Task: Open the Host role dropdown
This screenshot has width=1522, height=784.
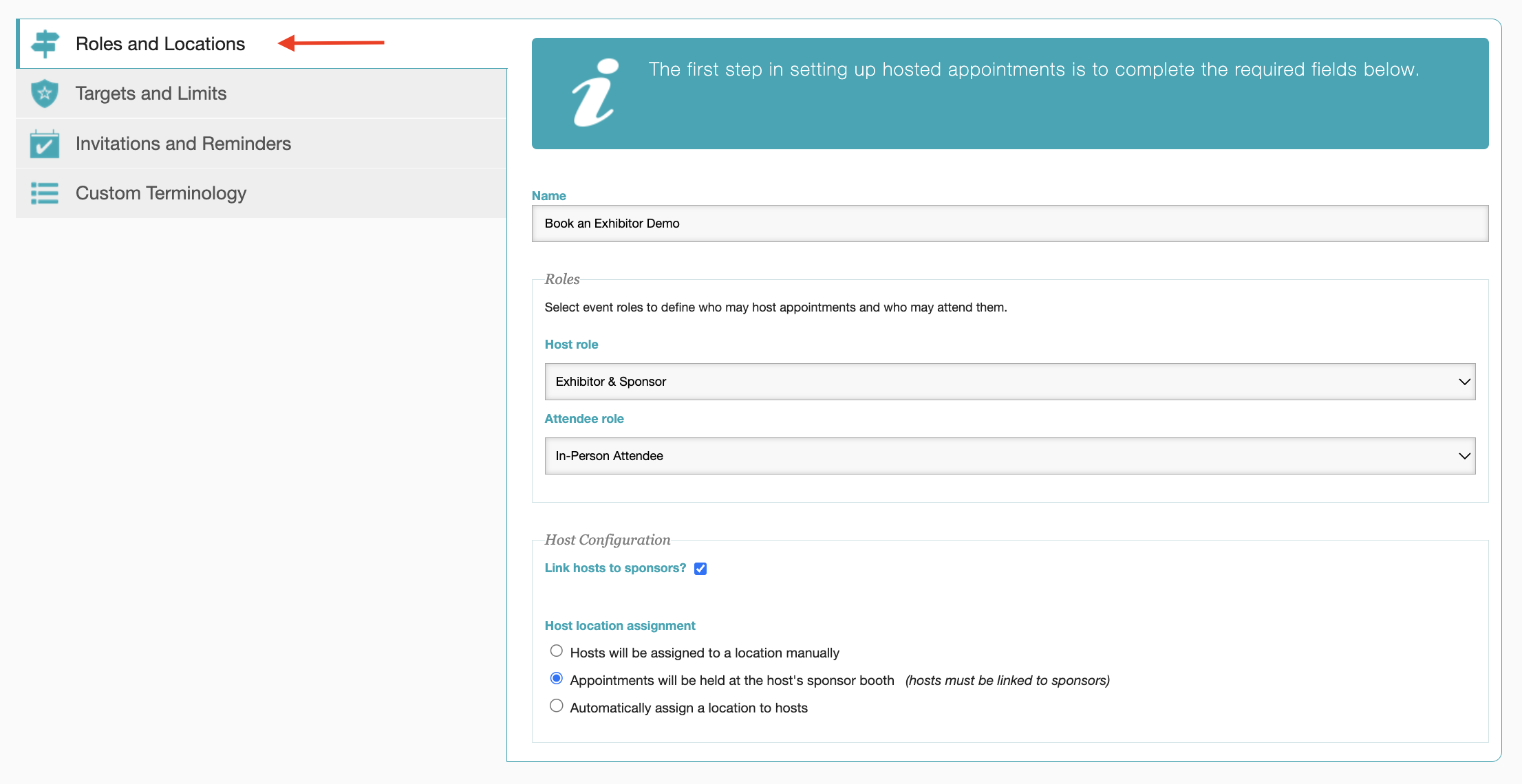Action: (1009, 382)
